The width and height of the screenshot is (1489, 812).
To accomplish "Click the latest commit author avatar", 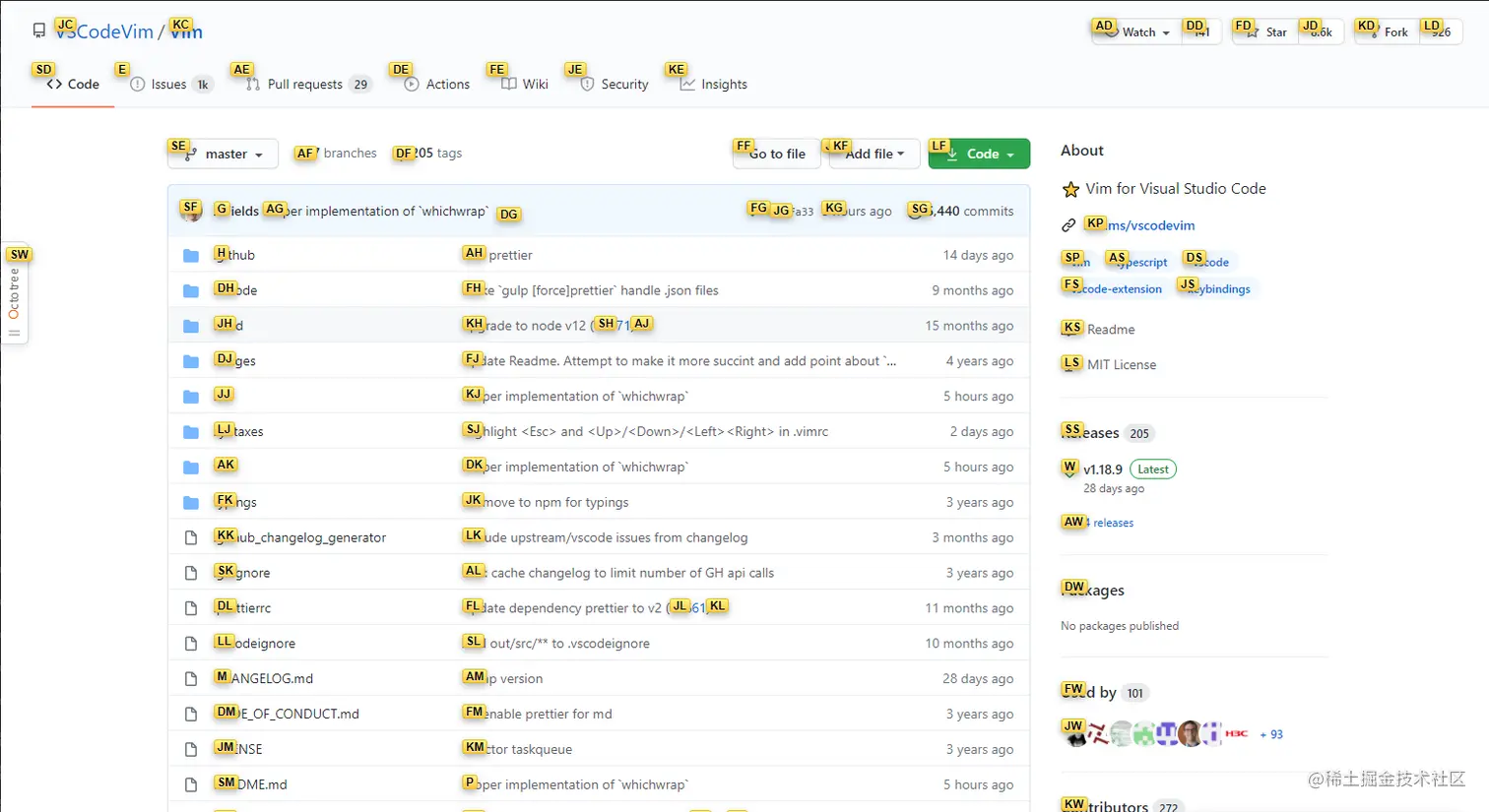I will [x=191, y=211].
